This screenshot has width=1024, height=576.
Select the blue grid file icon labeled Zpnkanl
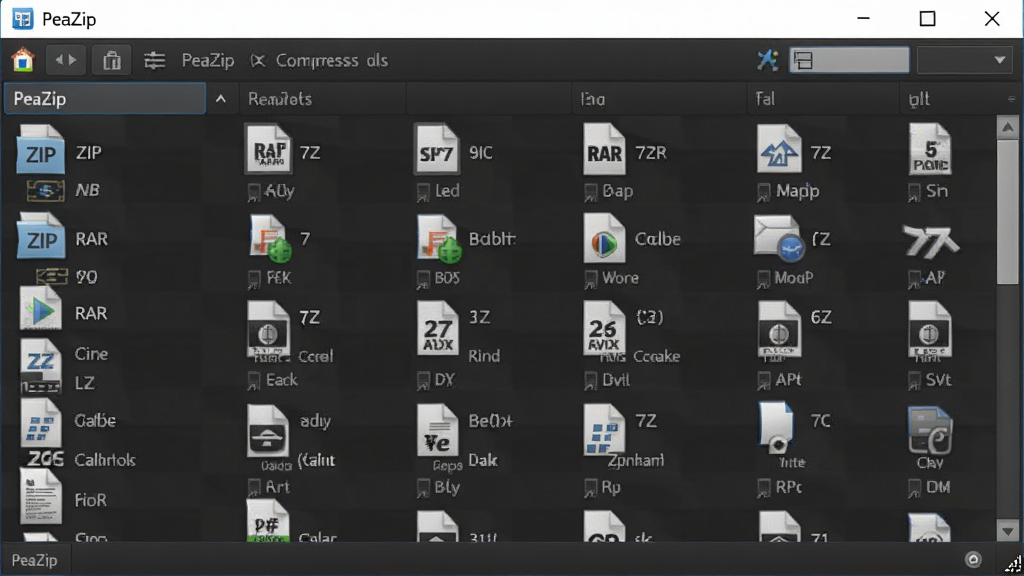click(x=604, y=429)
